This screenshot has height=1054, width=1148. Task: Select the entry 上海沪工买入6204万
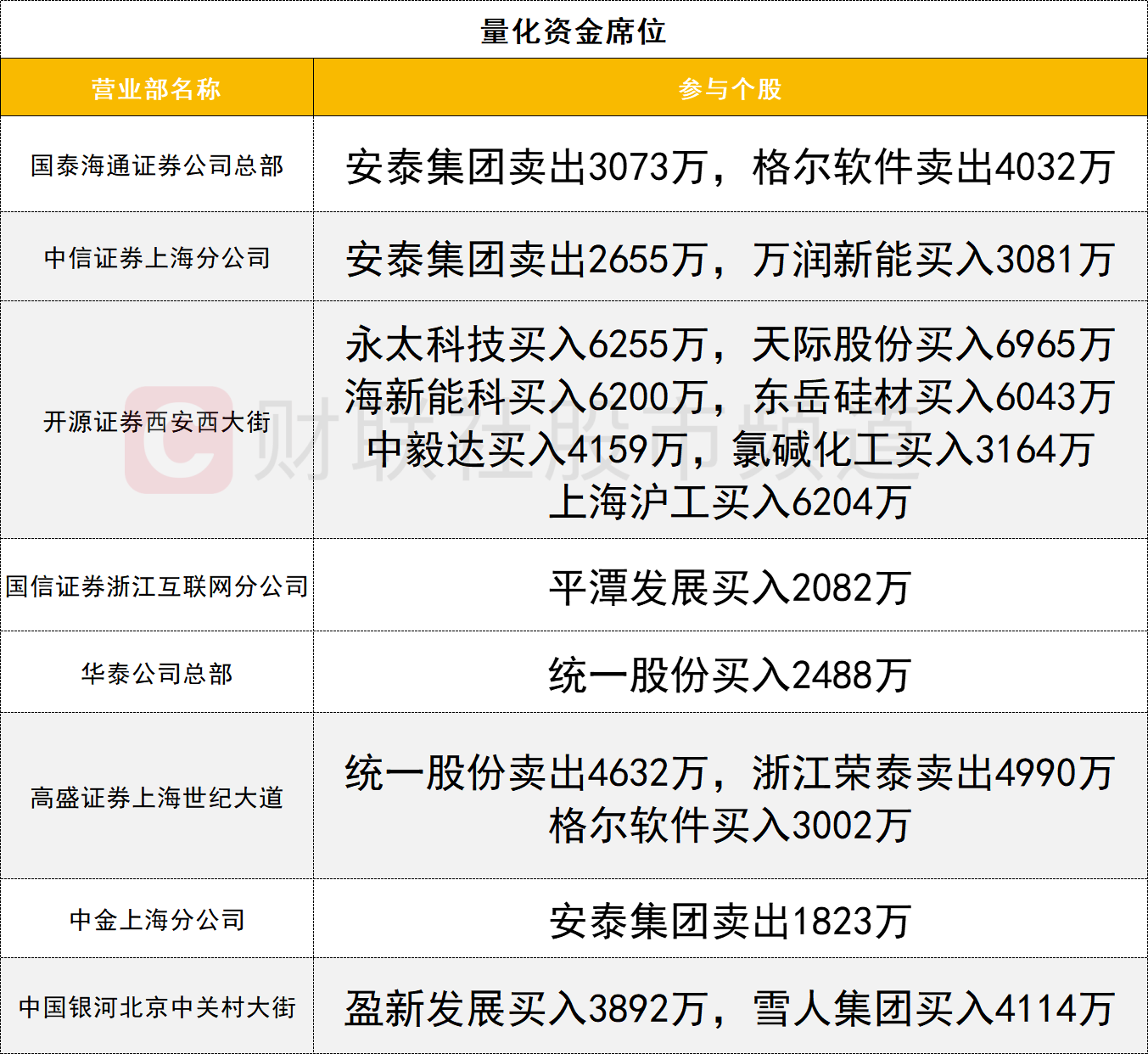click(x=730, y=502)
